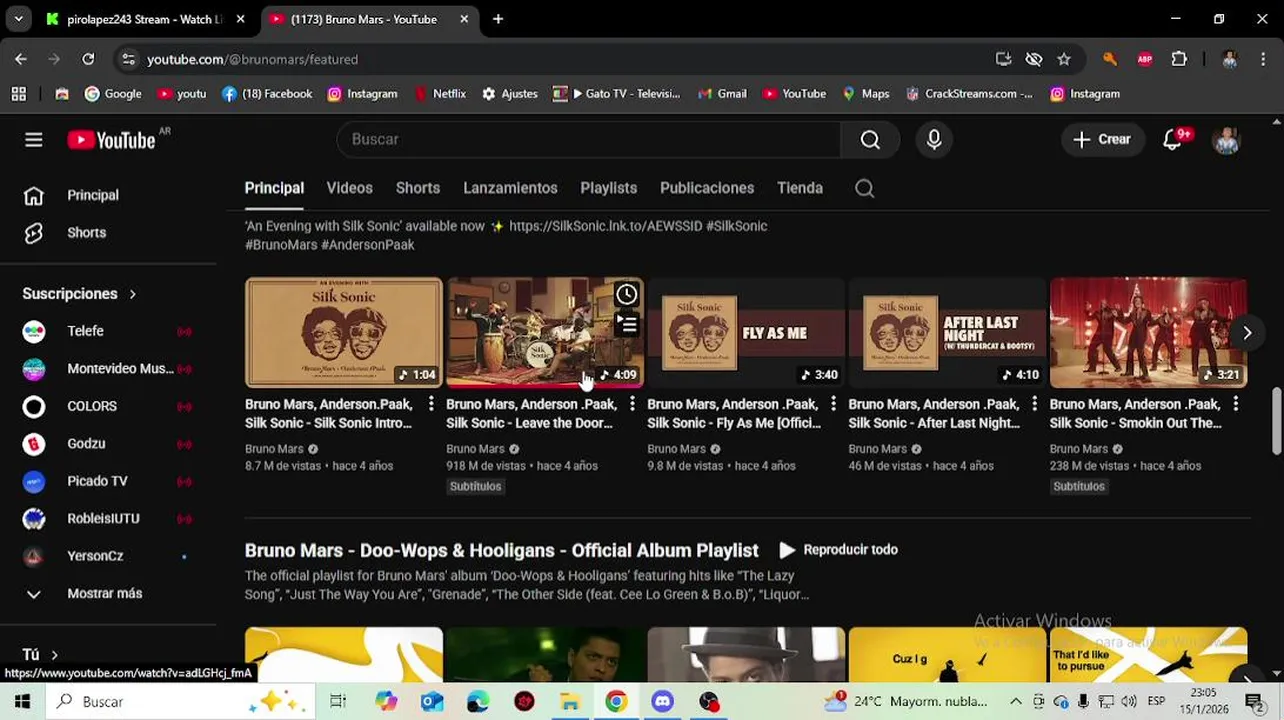The width and height of the screenshot is (1284, 720).
Task: Switch to the Videos tab
Action: (x=349, y=188)
